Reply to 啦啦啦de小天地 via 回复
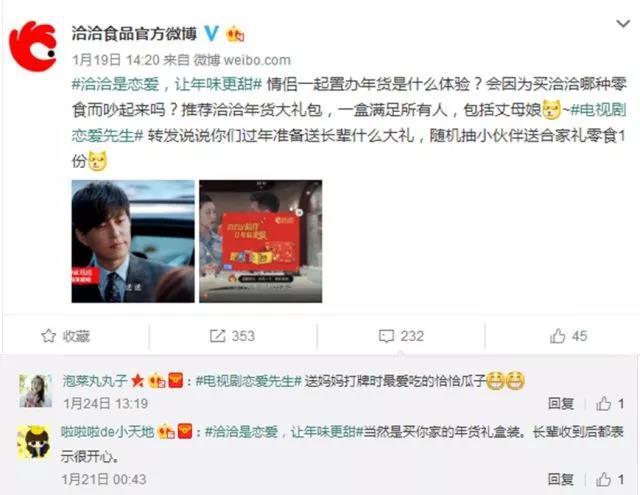The width and height of the screenshot is (640, 495). [561, 479]
